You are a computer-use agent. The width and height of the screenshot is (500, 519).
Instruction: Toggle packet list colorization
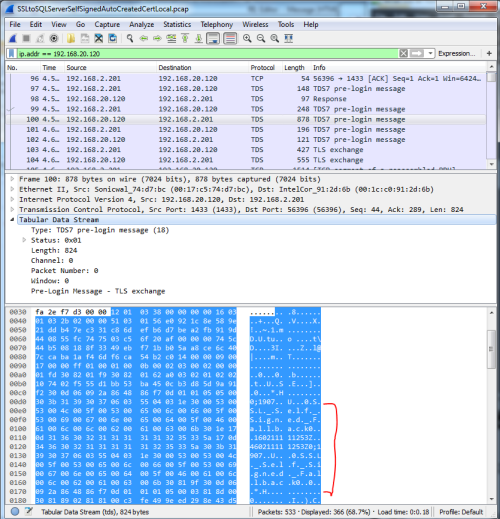pos(230,38)
